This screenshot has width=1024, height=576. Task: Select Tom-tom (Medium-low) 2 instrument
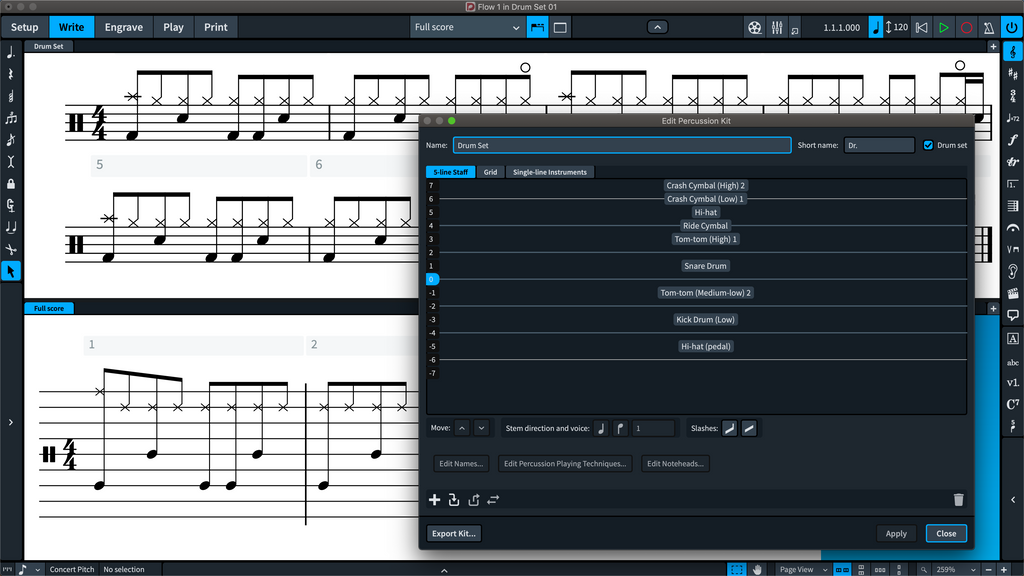[705, 293]
